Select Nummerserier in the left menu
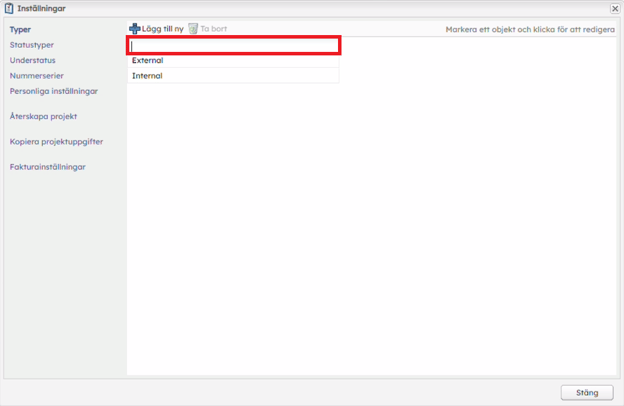624x406 pixels. point(36,75)
